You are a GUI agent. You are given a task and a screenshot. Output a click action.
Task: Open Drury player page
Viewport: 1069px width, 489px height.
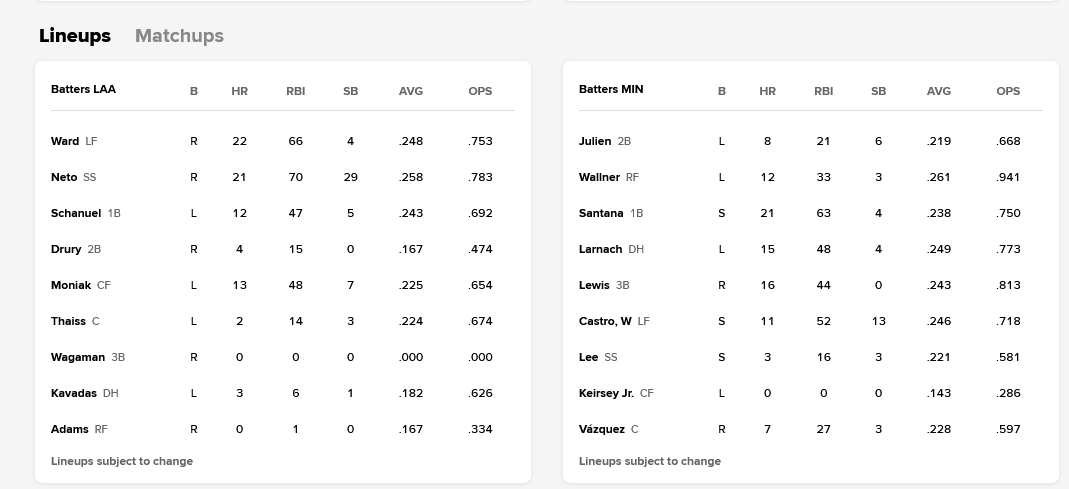66,249
